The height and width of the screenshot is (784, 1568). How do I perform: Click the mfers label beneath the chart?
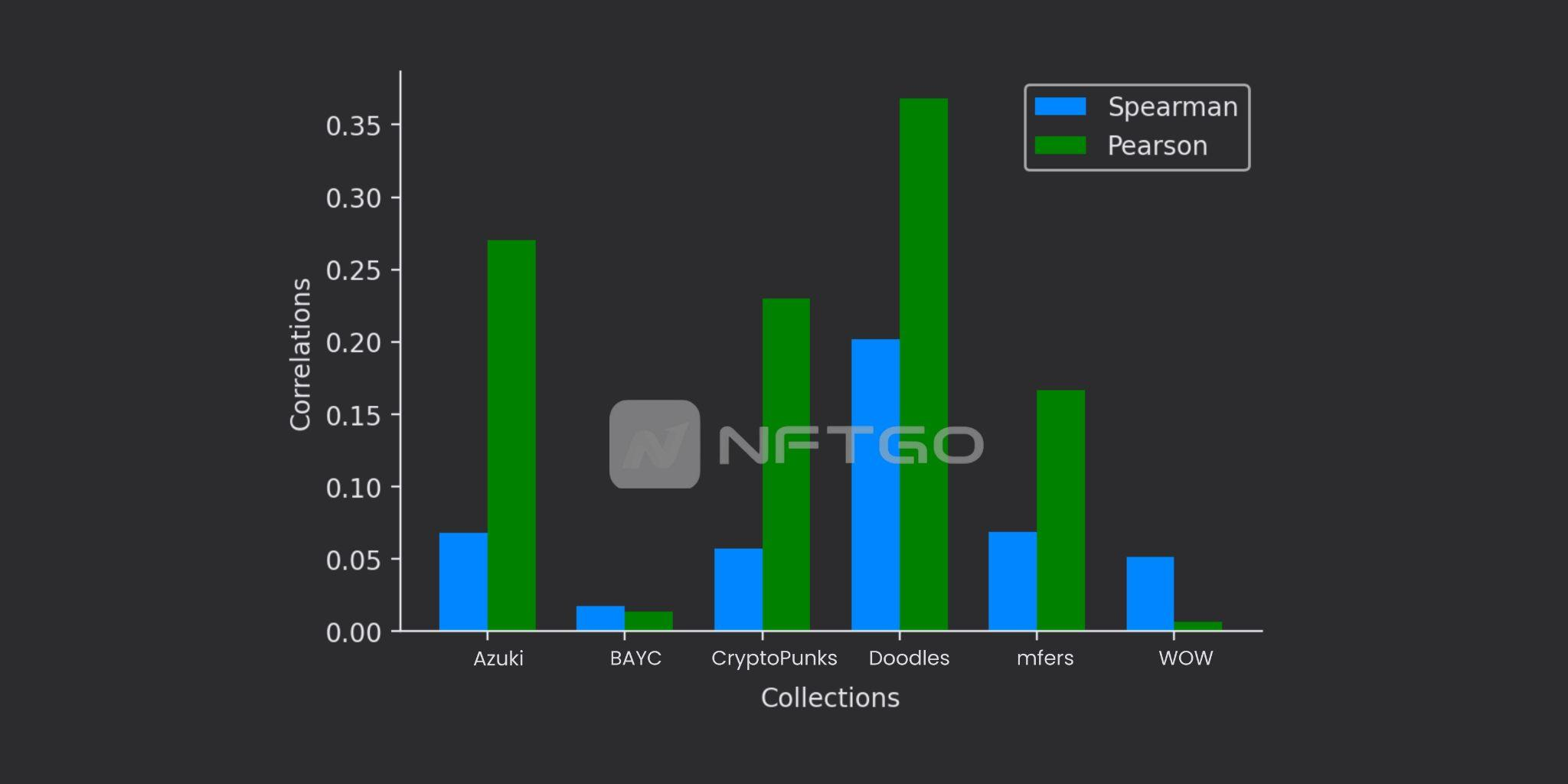1046,658
